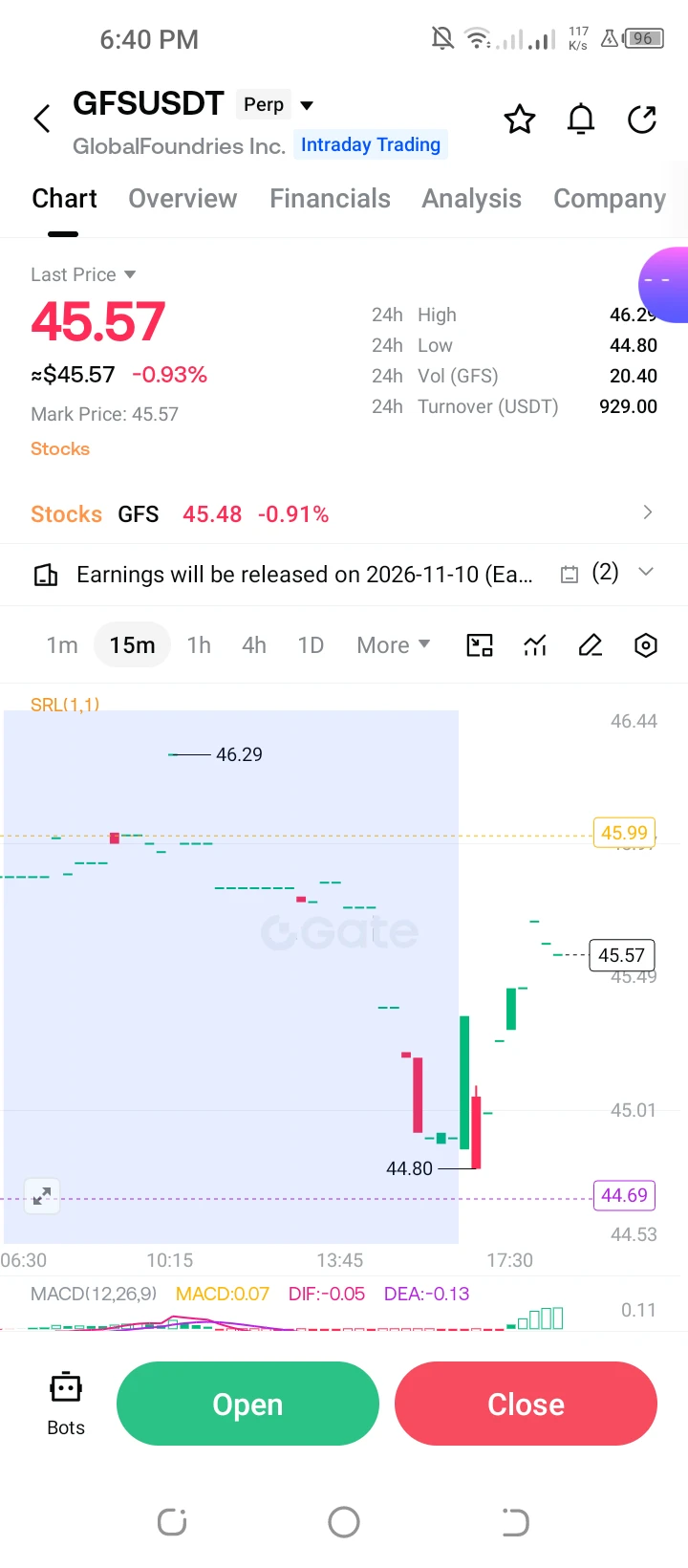Open the chart indicators icon

[x=535, y=645]
